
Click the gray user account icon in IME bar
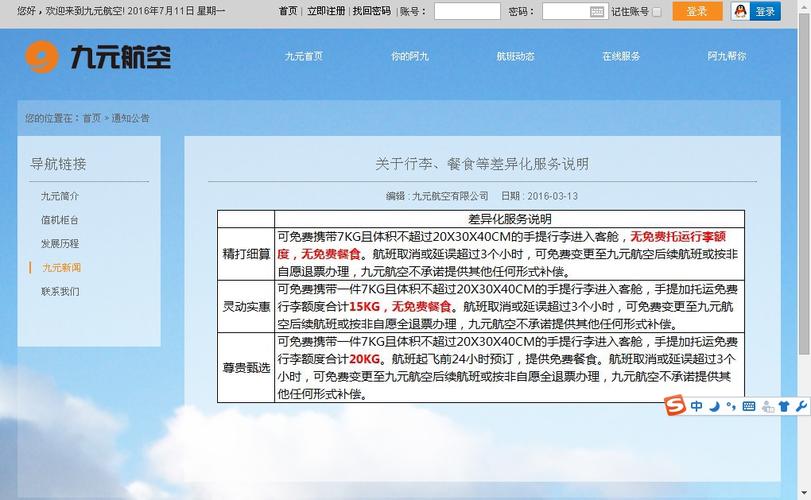(x=768, y=407)
